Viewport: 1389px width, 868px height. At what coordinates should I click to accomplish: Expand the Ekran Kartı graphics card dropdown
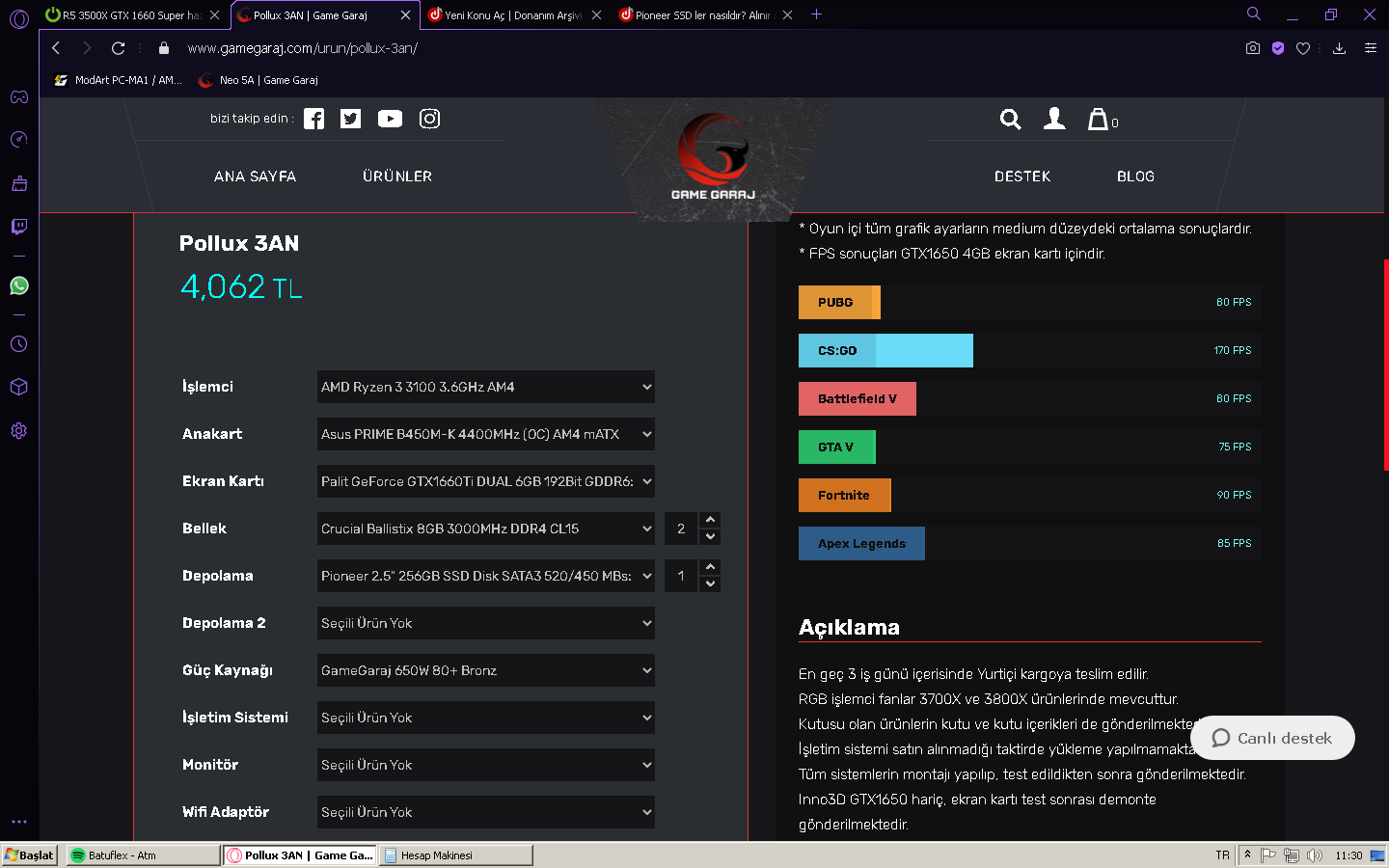(x=486, y=481)
